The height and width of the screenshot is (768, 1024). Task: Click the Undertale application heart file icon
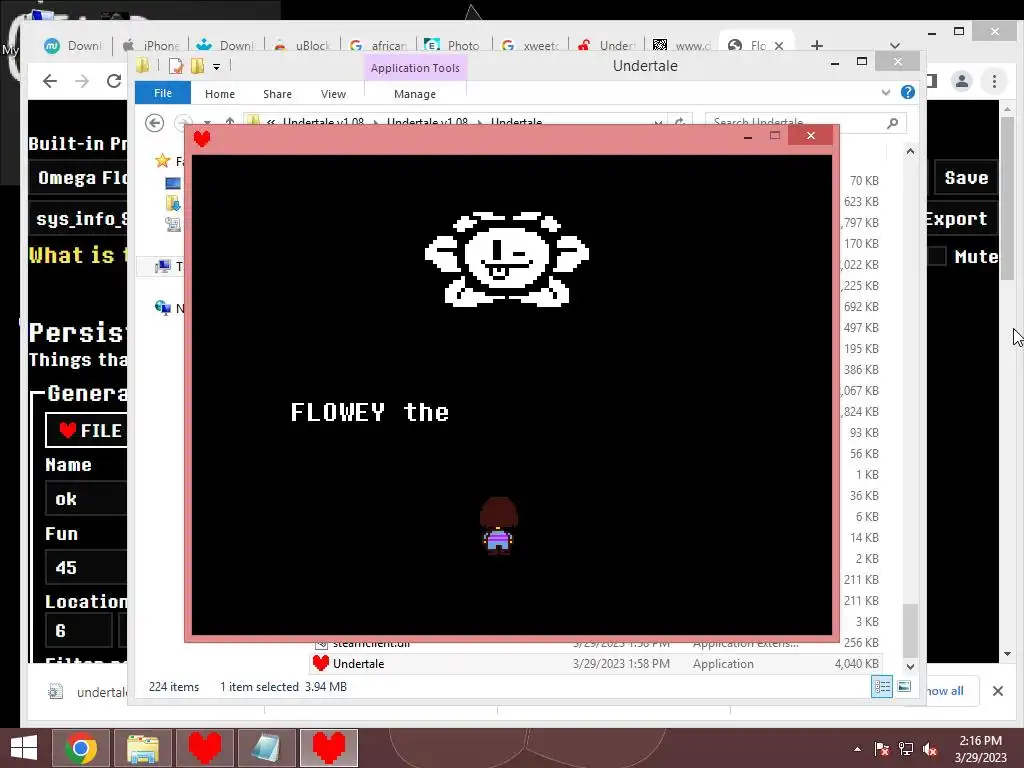(321, 663)
